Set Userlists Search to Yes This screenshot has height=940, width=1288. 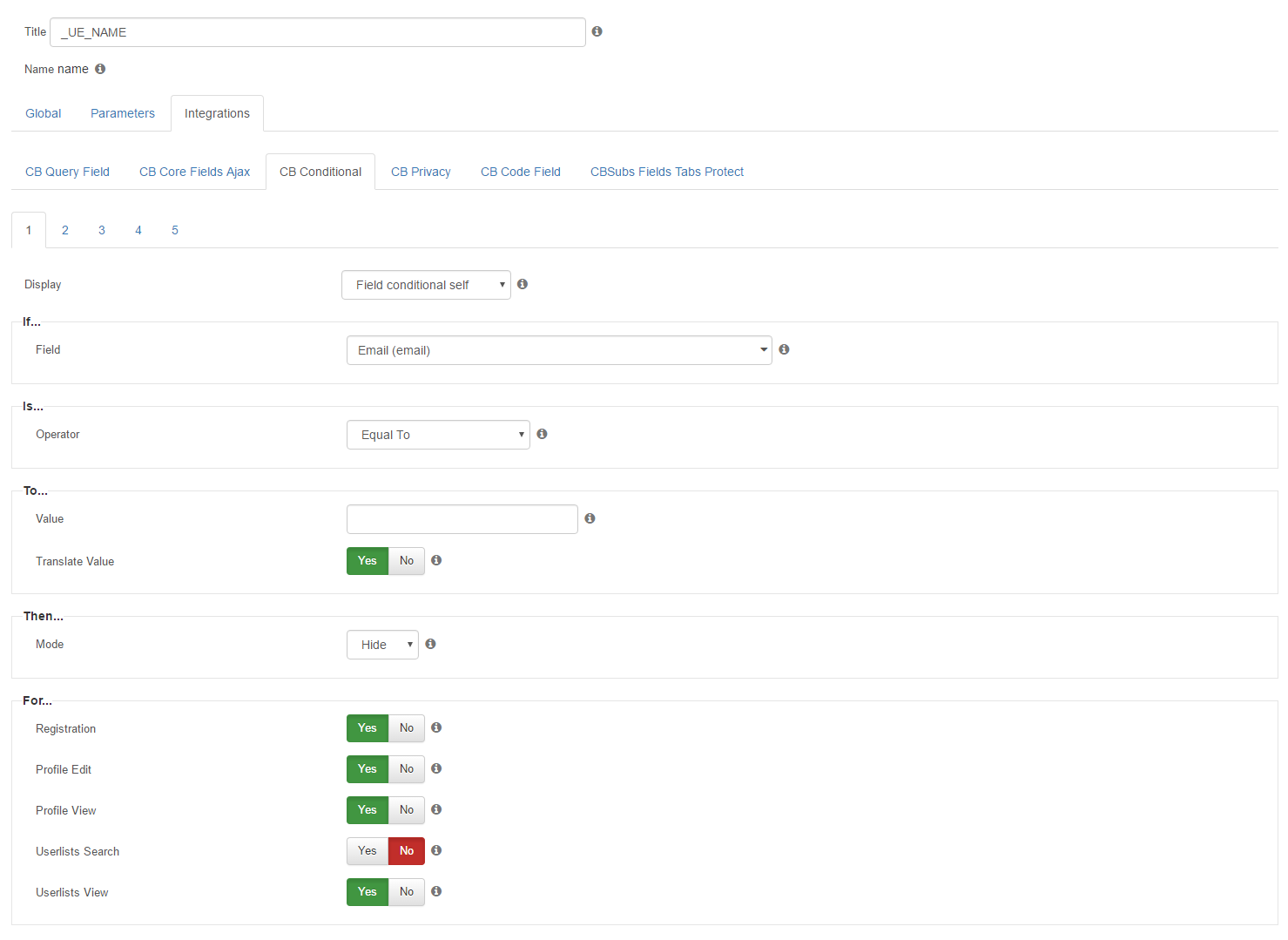coord(368,851)
